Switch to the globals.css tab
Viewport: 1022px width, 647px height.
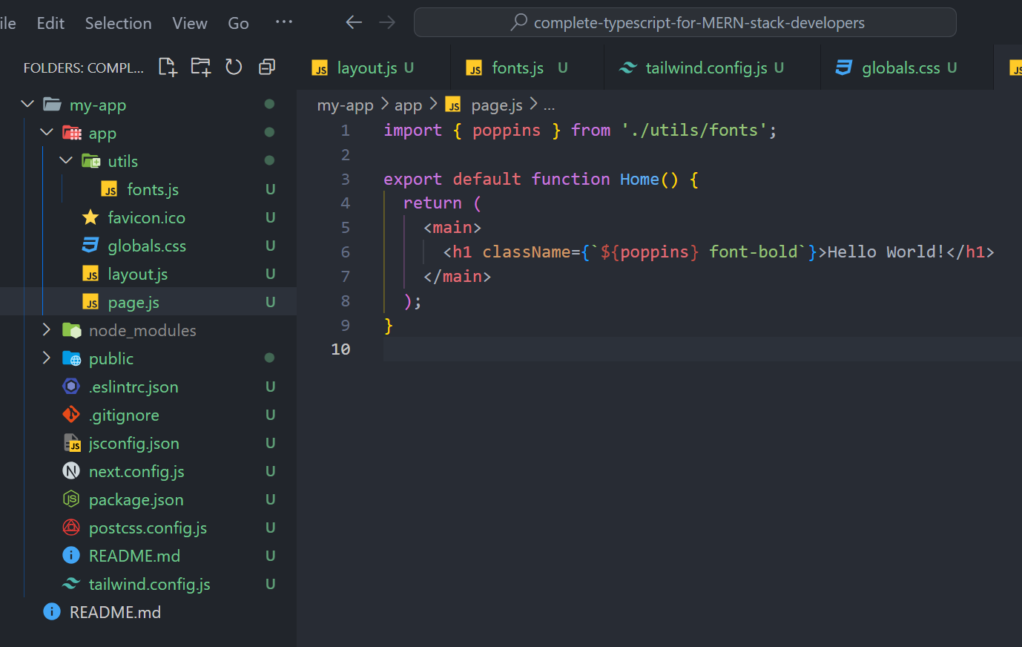(900, 68)
